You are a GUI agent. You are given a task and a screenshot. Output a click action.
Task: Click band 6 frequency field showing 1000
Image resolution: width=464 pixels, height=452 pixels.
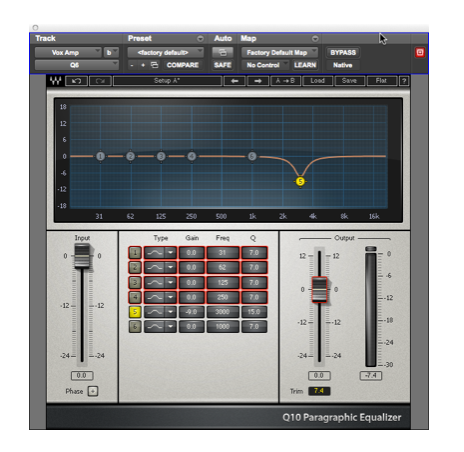(x=223, y=327)
